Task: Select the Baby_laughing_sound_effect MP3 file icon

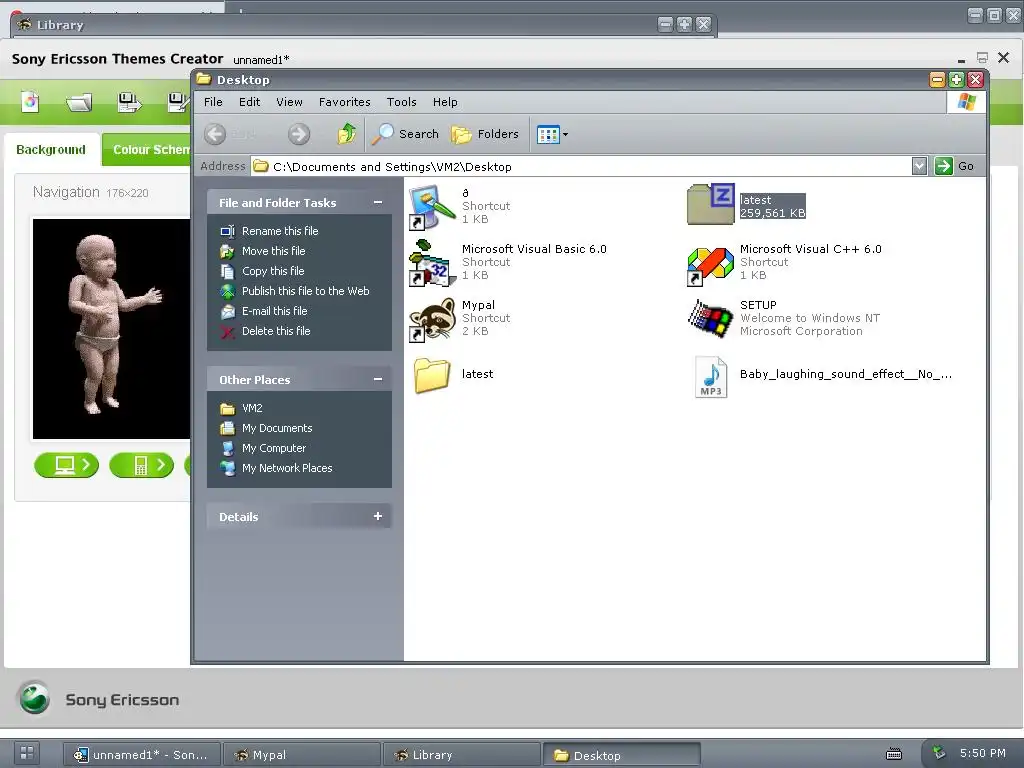Action: click(711, 377)
